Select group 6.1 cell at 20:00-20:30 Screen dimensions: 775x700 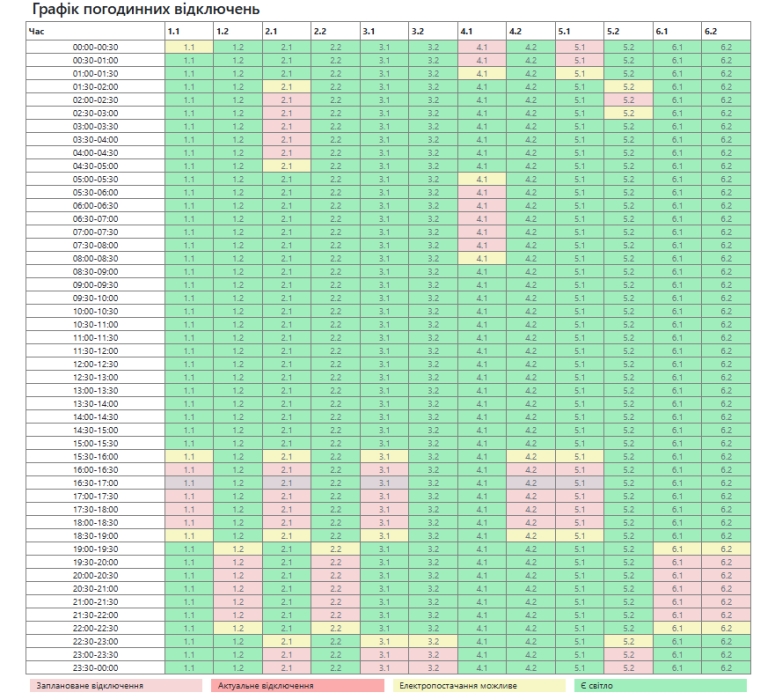coord(678,575)
